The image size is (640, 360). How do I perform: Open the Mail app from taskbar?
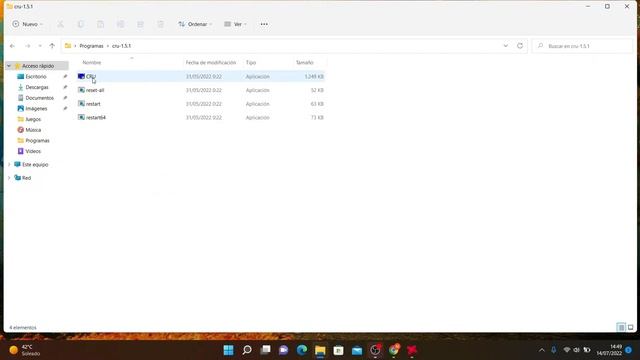point(357,350)
